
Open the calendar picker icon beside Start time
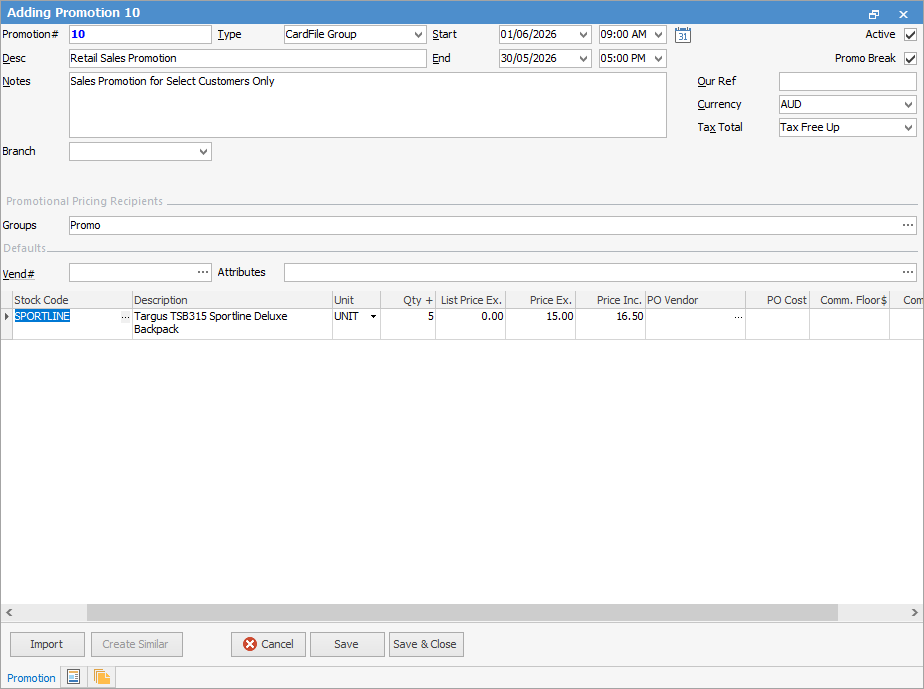(x=682, y=35)
